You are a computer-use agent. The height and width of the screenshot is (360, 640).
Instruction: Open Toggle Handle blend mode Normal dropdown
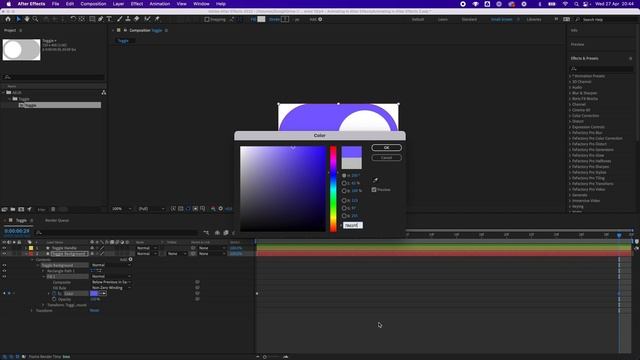(x=147, y=248)
